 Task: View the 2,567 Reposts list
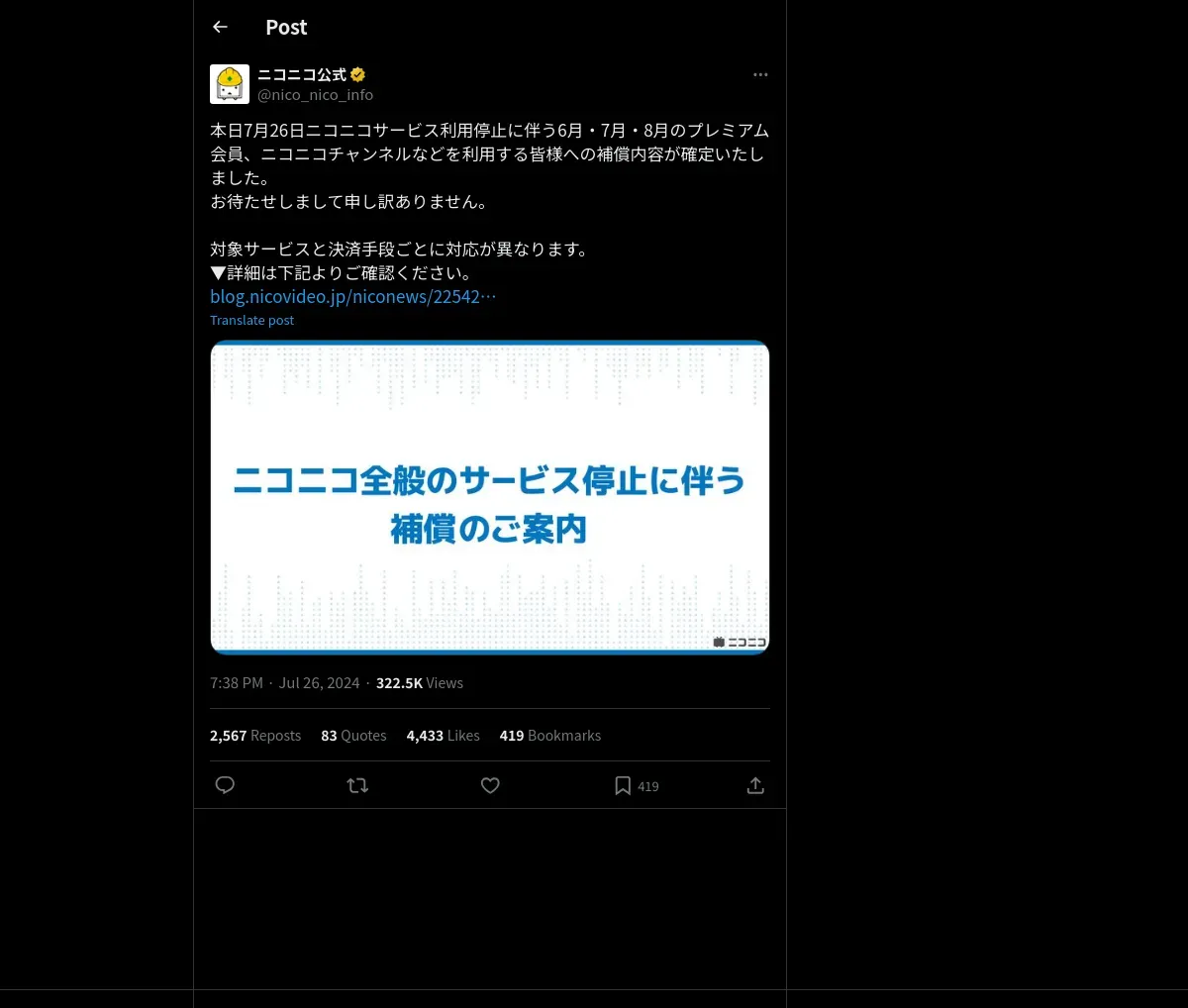[255, 736]
